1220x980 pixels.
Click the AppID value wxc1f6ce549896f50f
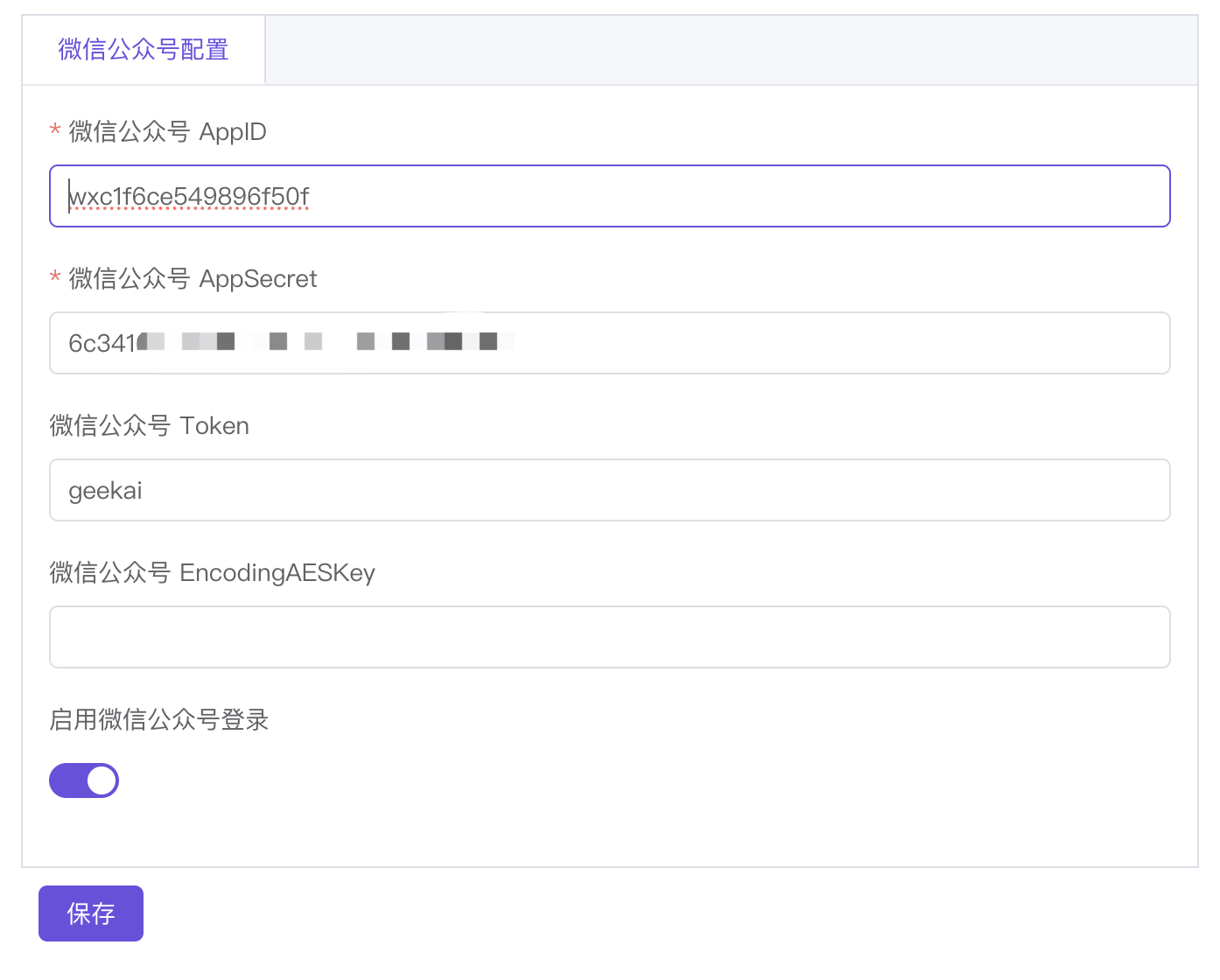point(187,196)
